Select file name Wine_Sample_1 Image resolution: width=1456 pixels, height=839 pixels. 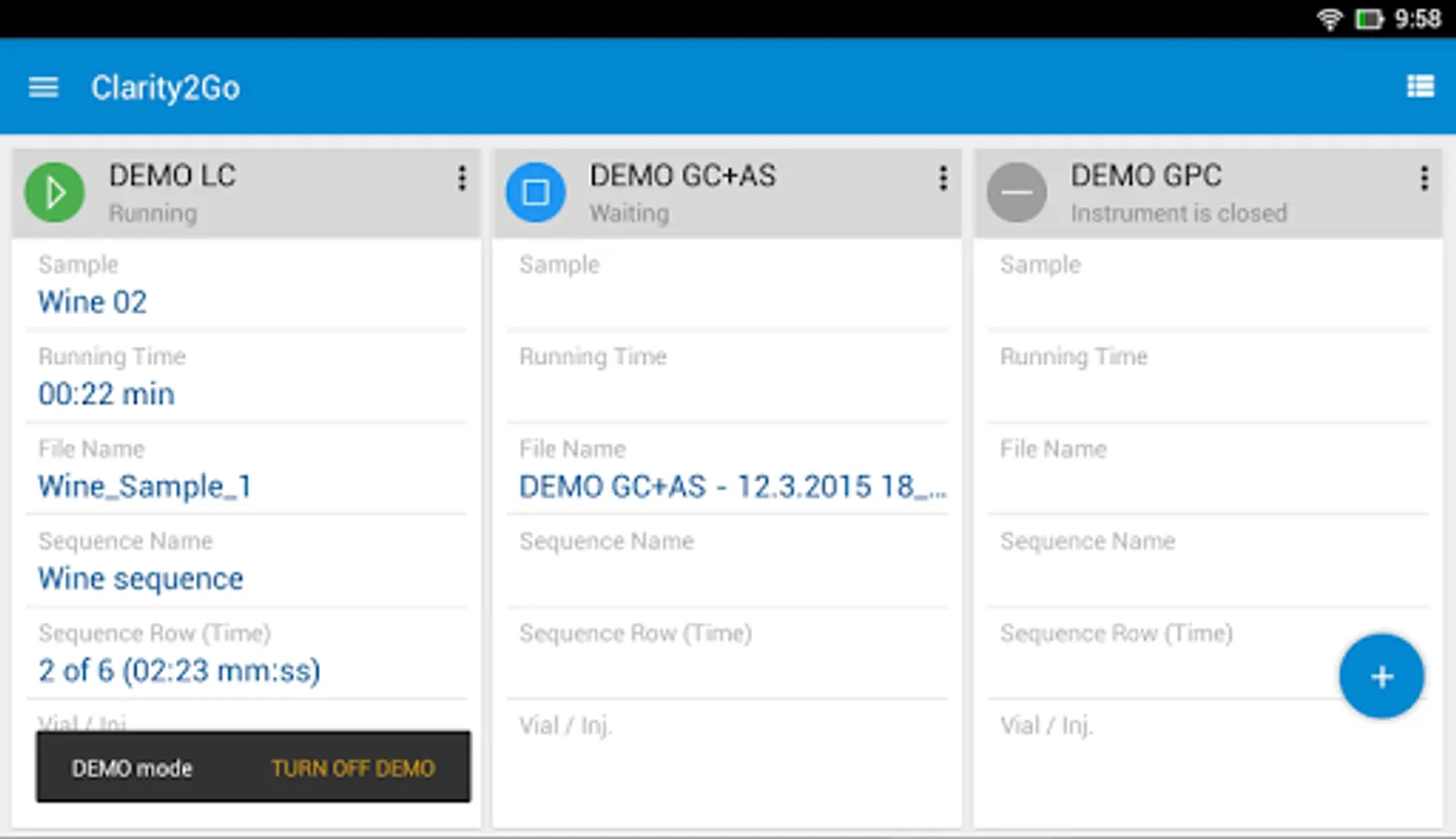pos(144,487)
